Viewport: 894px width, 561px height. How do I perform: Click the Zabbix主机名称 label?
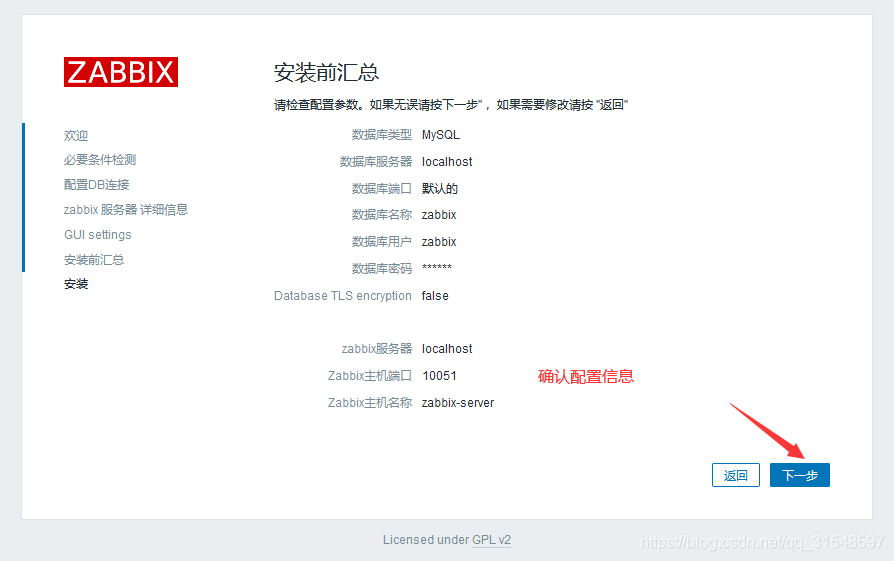point(369,403)
